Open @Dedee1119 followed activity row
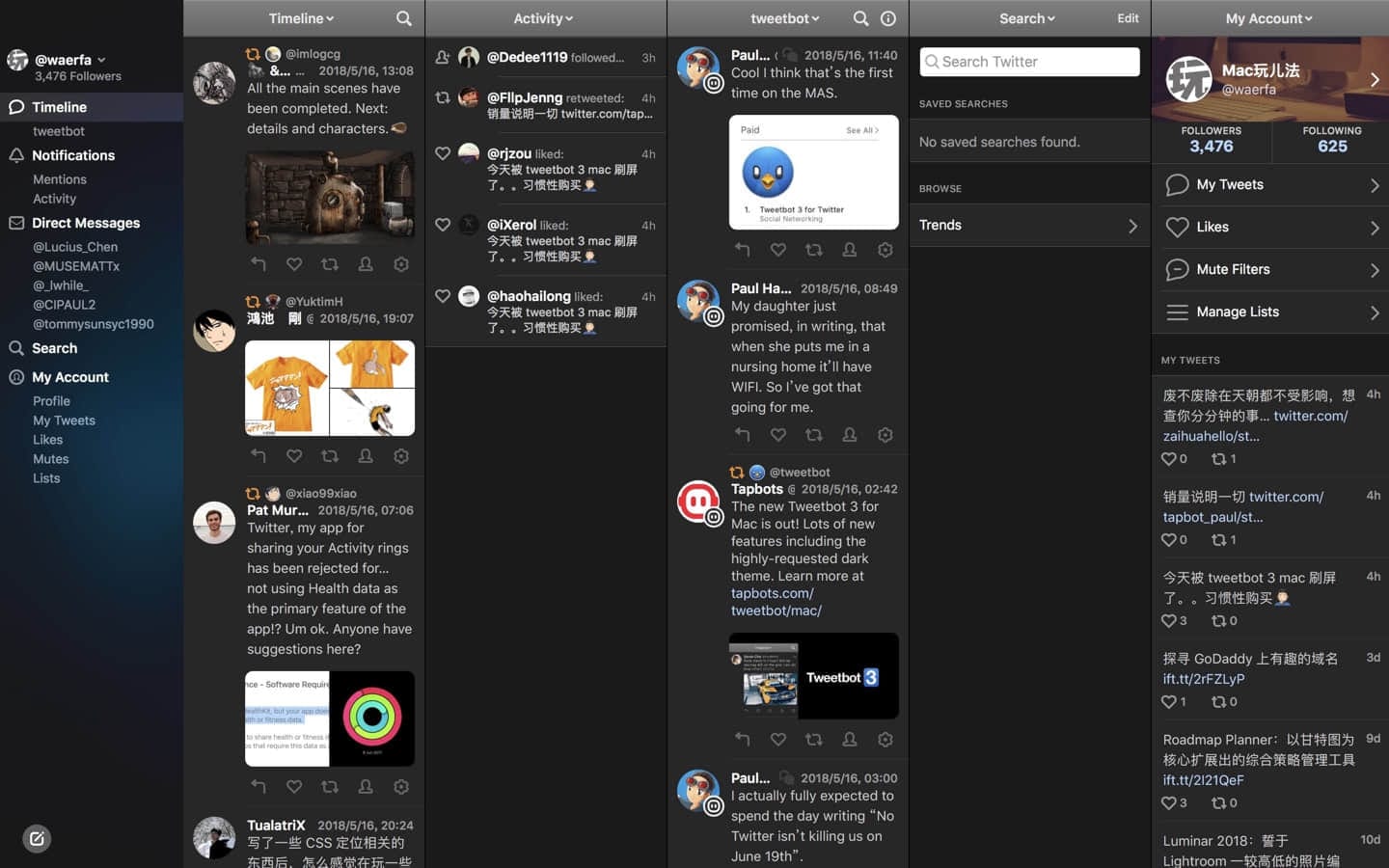The image size is (1389, 868). click(x=546, y=58)
